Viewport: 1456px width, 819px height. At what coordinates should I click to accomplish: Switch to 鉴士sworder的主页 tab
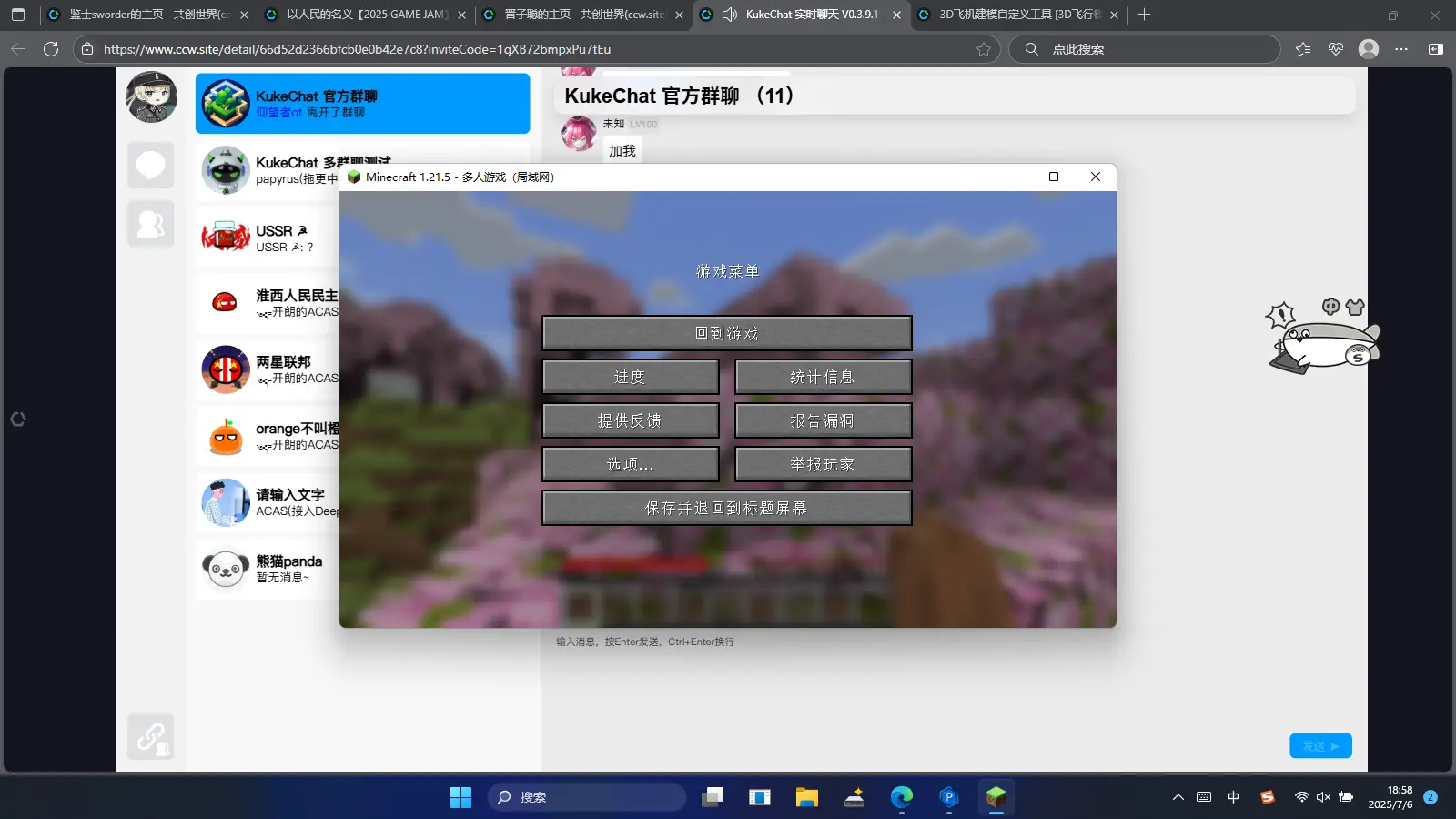[150, 15]
